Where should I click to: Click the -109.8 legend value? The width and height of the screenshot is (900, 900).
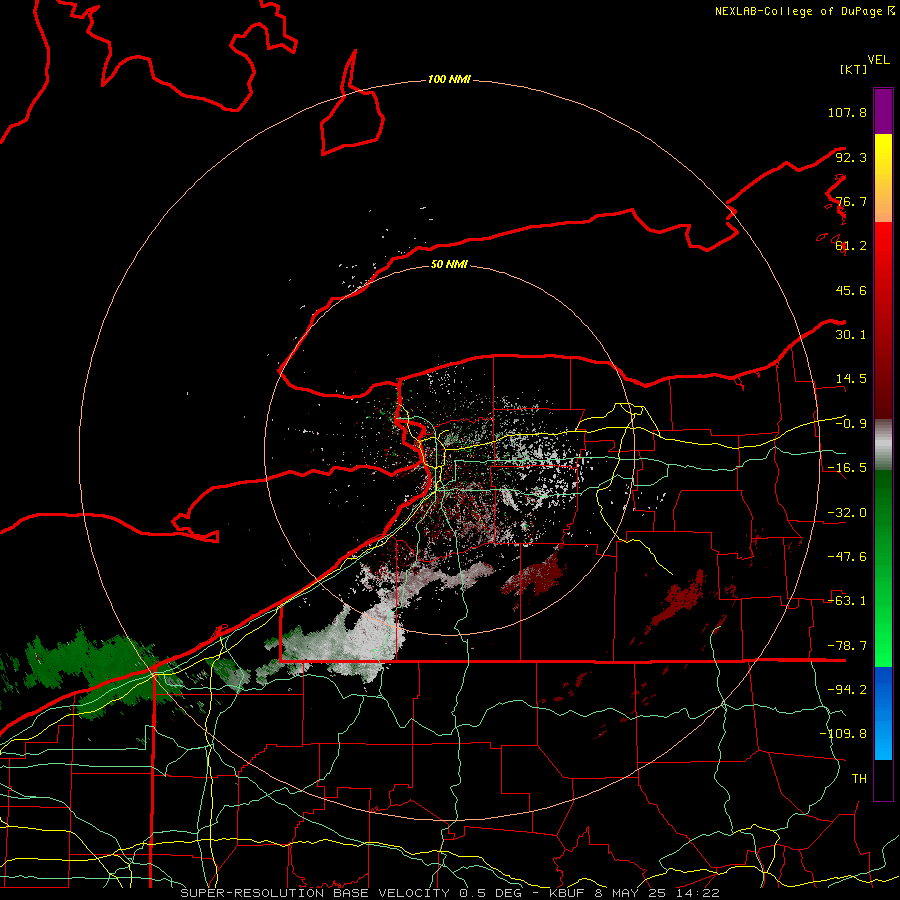(843, 734)
